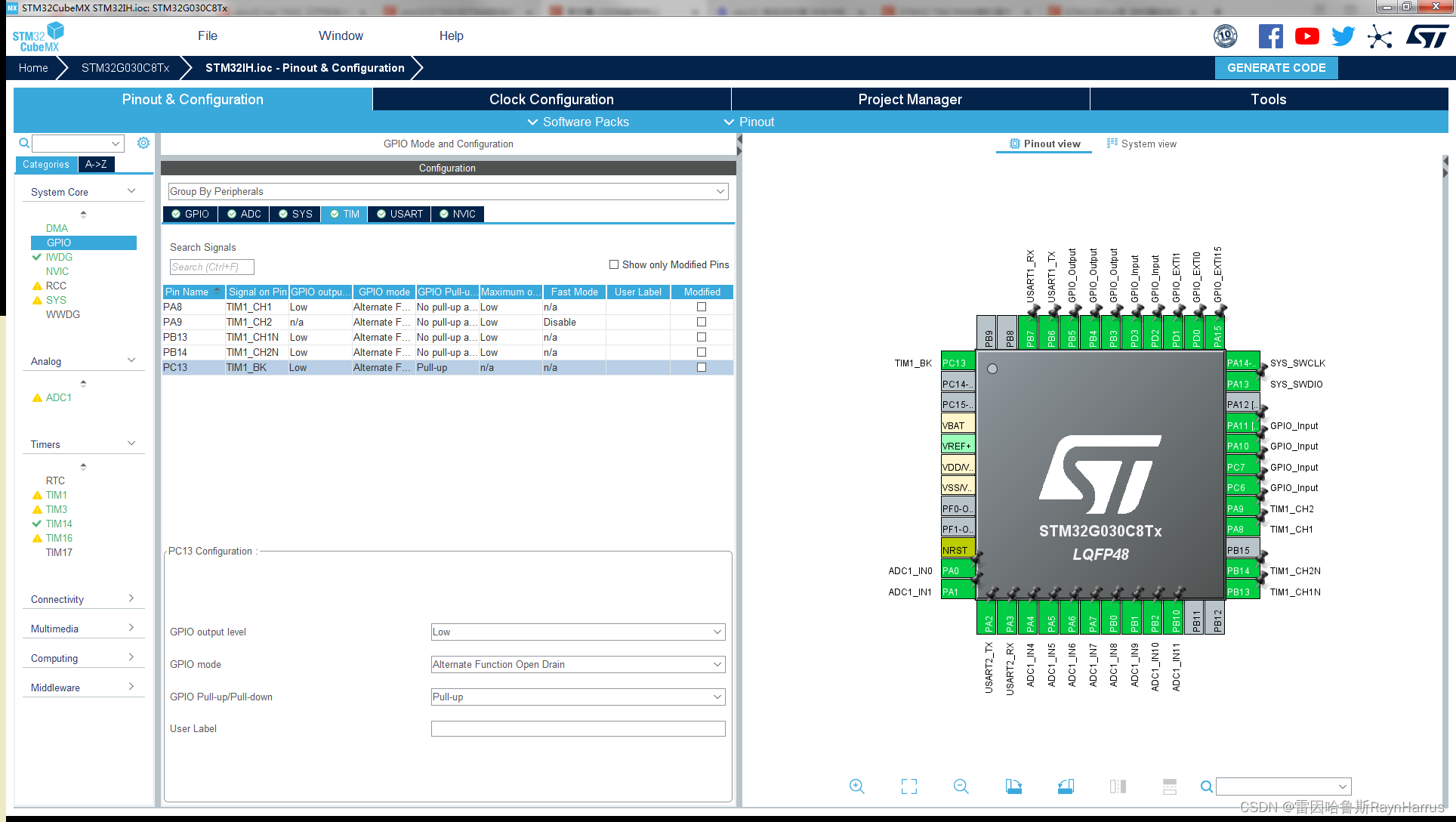The width and height of the screenshot is (1456, 822).
Task: Open the ST website via the ST logo
Action: coord(1427,36)
